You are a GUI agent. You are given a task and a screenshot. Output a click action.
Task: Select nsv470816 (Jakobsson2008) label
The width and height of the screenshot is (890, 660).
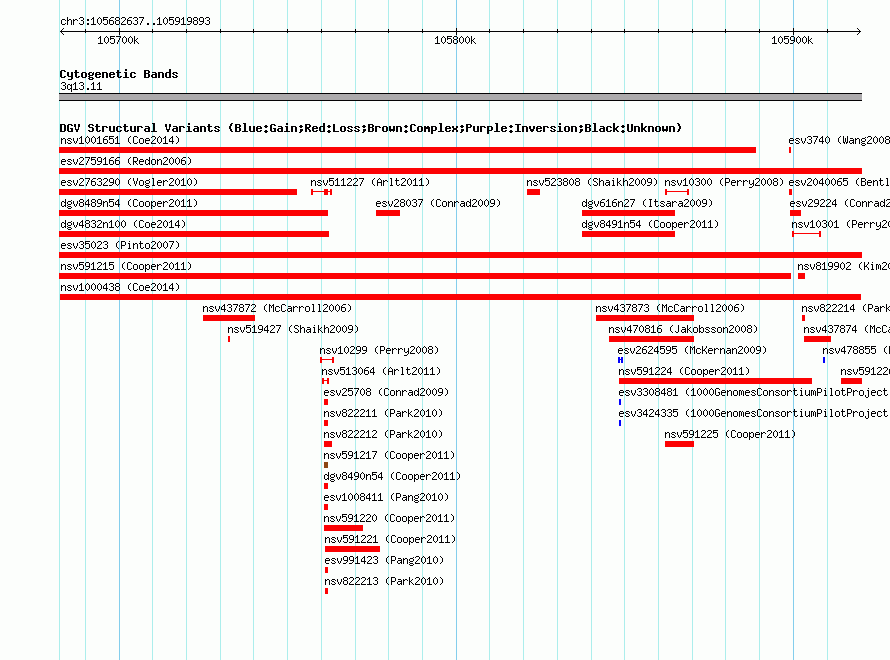tap(683, 329)
